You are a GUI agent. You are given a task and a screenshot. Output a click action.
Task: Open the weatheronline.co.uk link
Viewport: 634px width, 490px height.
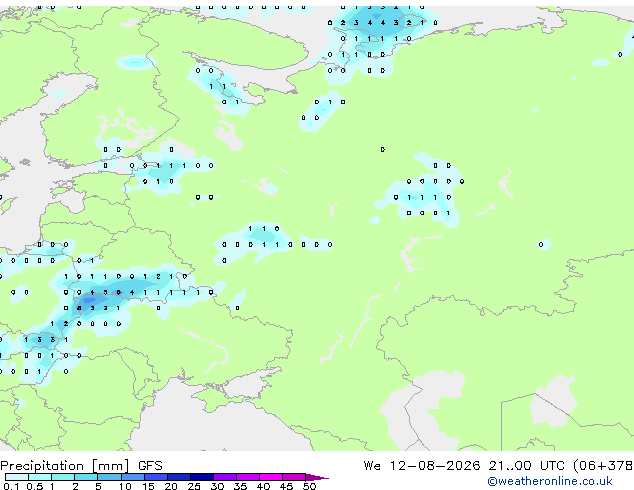(x=550, y=481)
